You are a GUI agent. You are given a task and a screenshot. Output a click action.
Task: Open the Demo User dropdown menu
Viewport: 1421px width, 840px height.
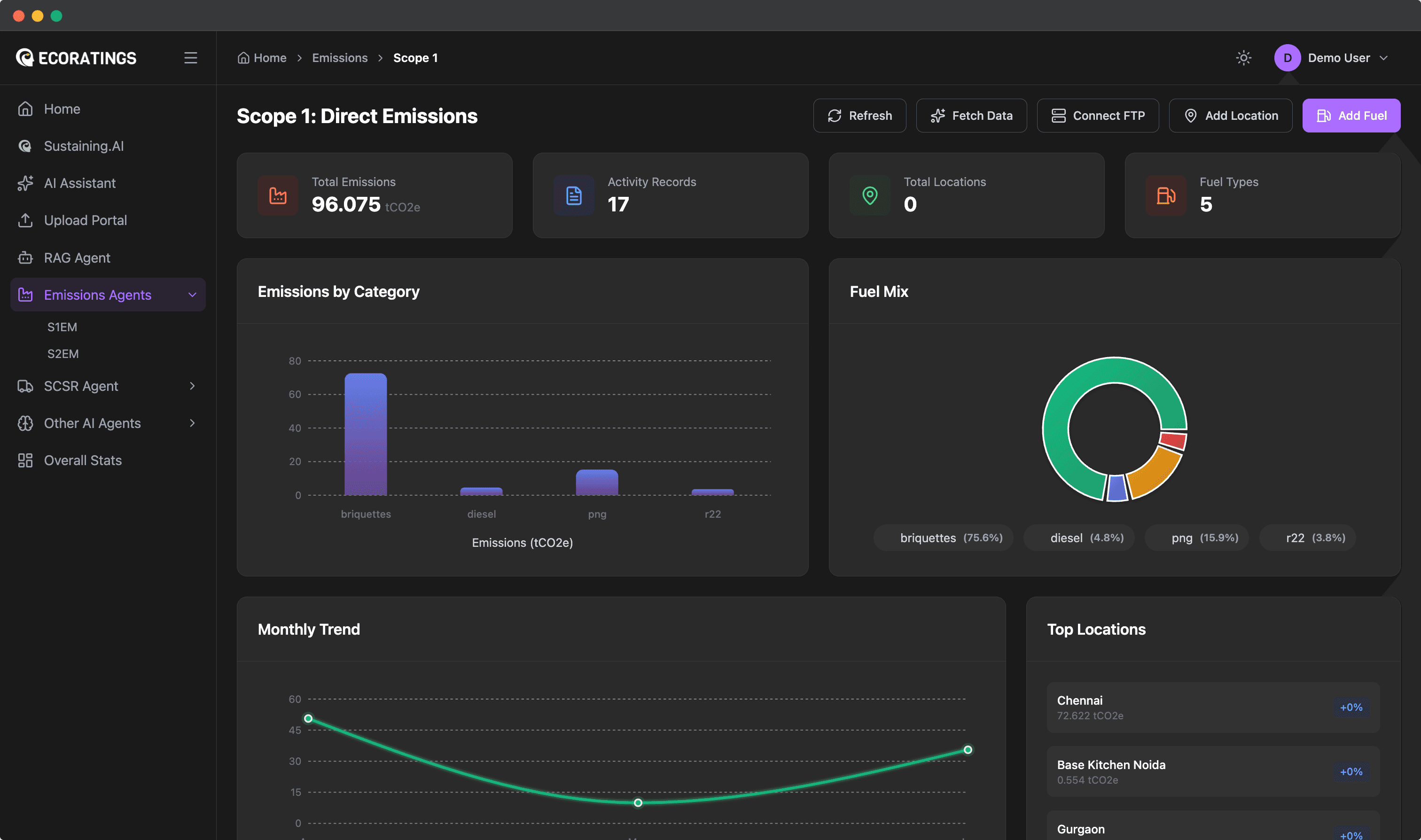(x=1383, y=58)
